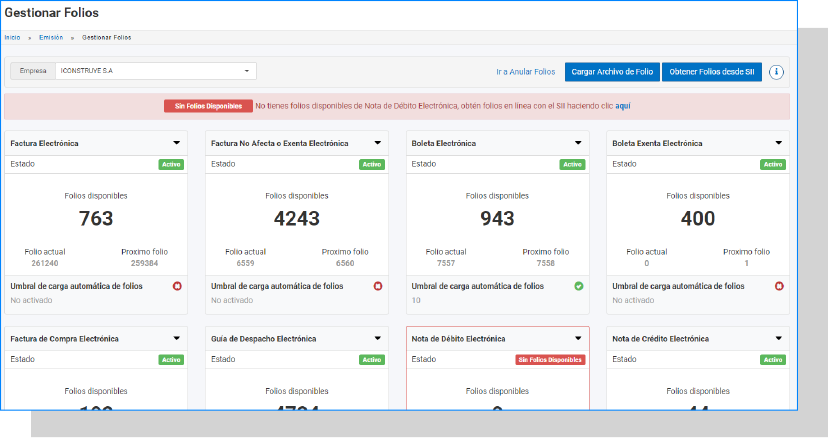Click red threshold icon in Factura No Afecta card

(x=378, y=286)
